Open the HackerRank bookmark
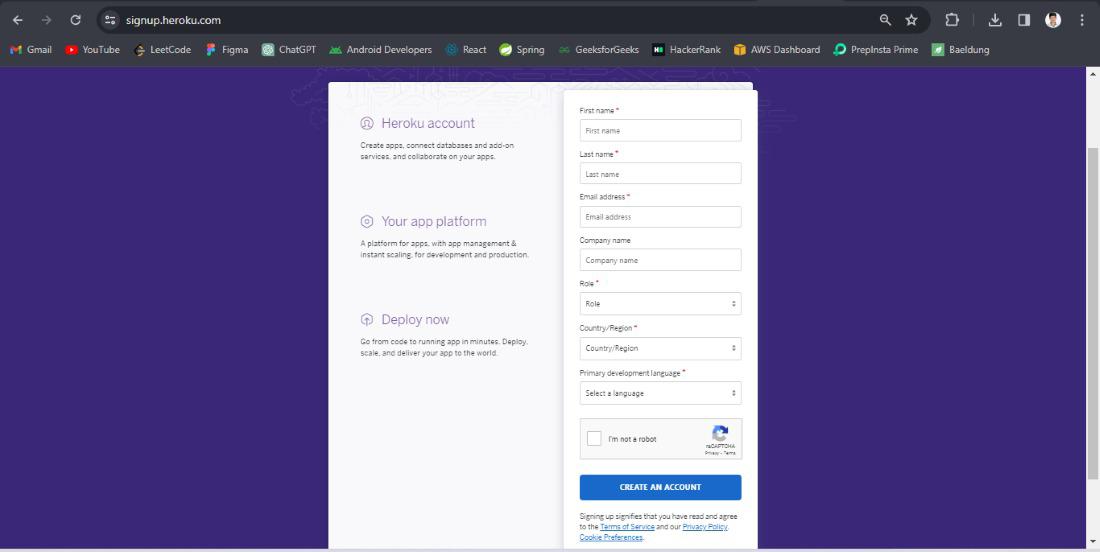The height and width of the screenshot is (552, 1100). (x=686, y=50)
